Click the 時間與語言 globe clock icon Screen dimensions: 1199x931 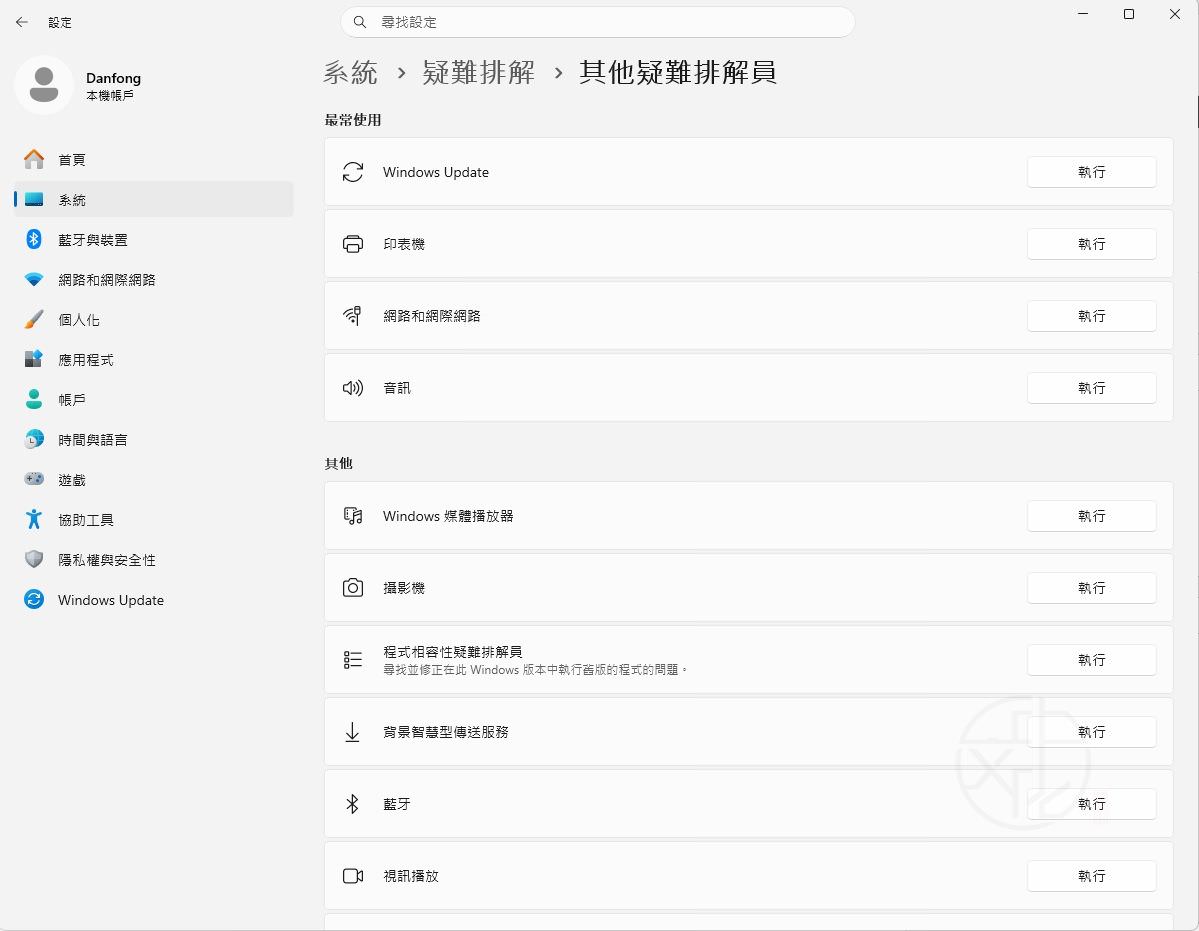[x=34, y=440]
